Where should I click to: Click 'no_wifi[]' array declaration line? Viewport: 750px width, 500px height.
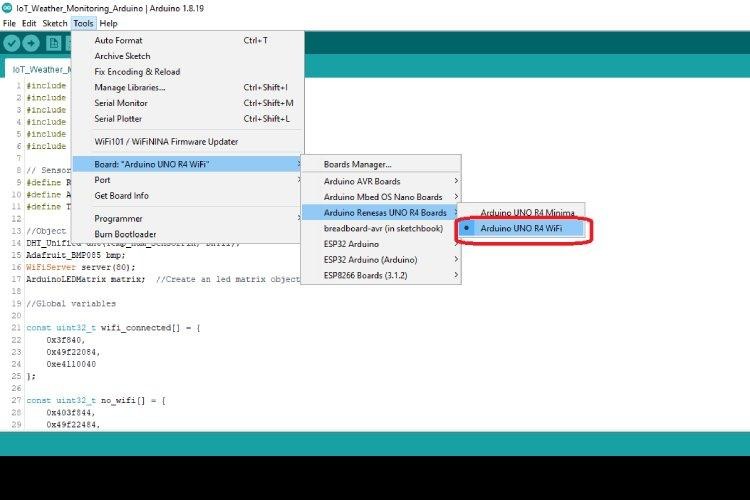pyautogui.click(x=96, y=400)
